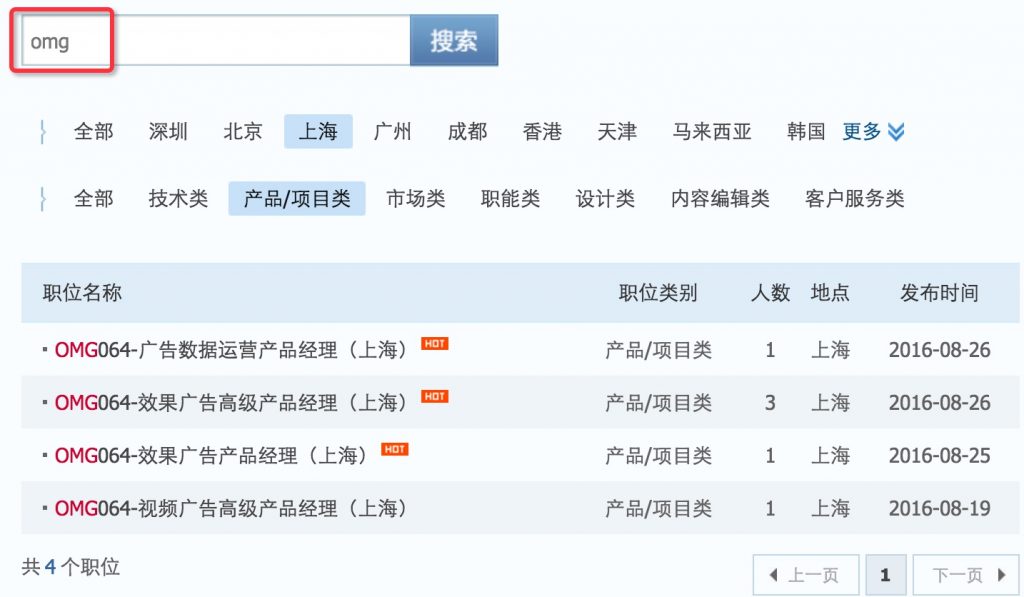Select 客户服务类 category filter
Image resolution: width=1024 pixels, height=597 pixels.
854,199
